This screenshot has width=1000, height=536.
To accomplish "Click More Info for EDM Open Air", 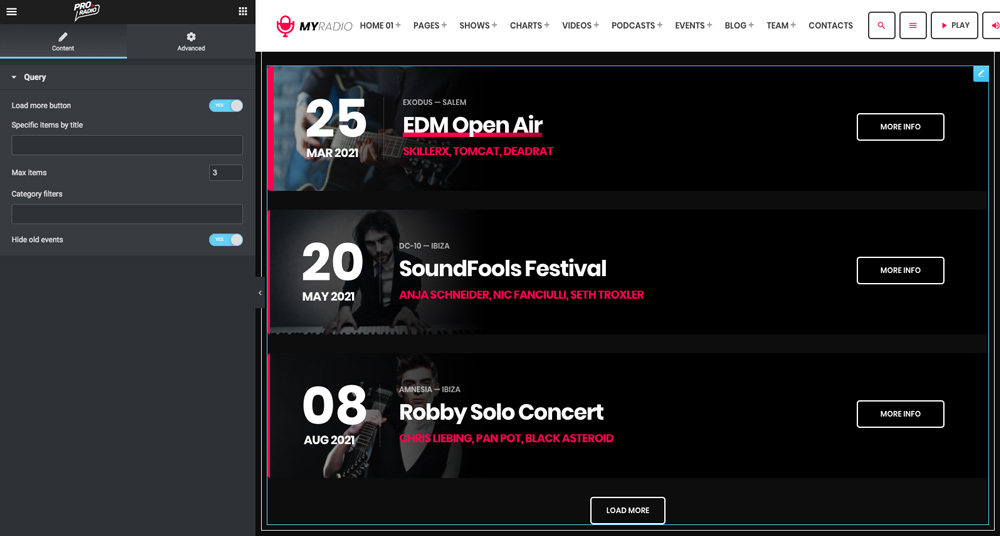I will pos(900,127).
